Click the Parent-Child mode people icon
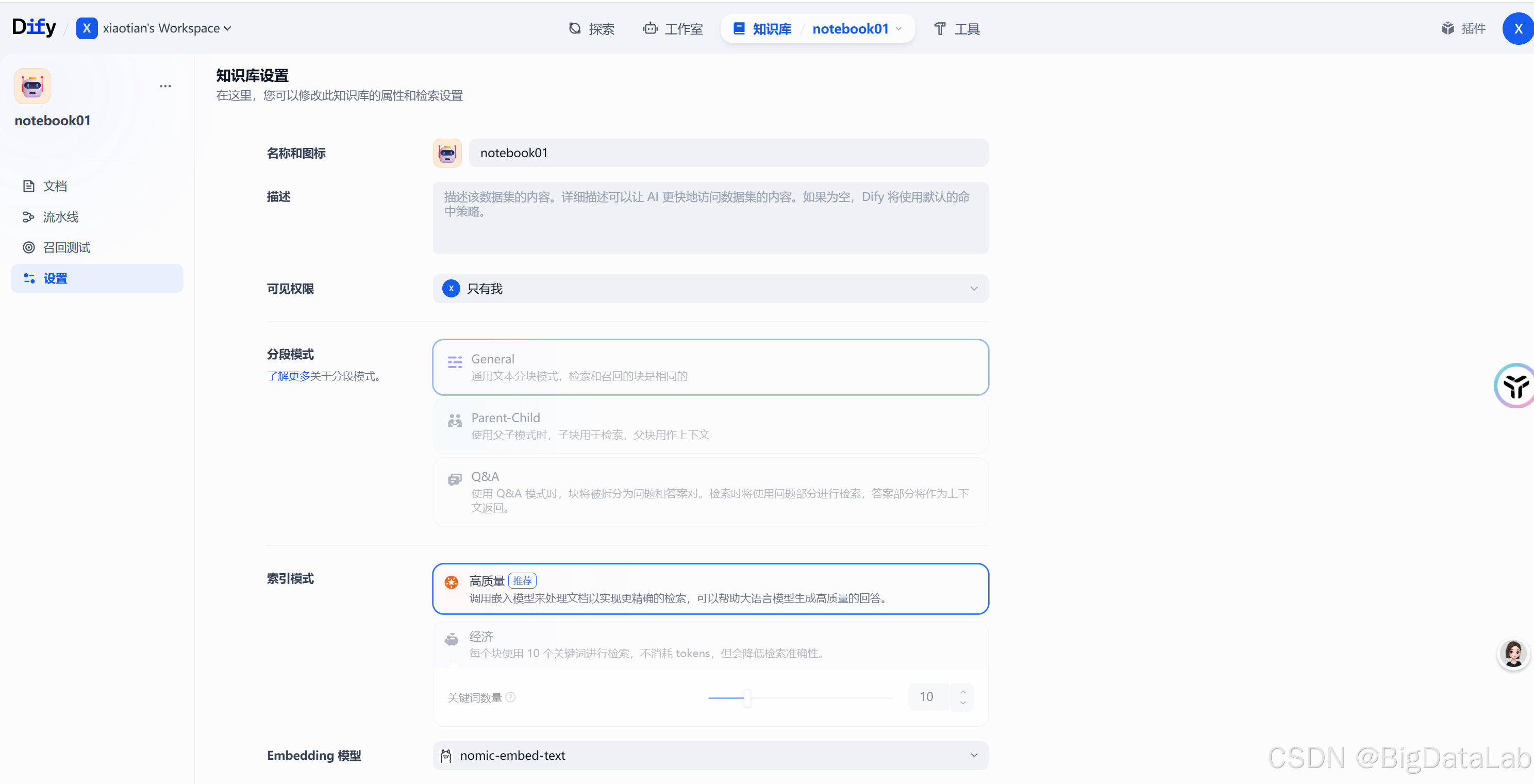Image resolution: width=1534 pixels, height=784 pixels. click(455, 421)
